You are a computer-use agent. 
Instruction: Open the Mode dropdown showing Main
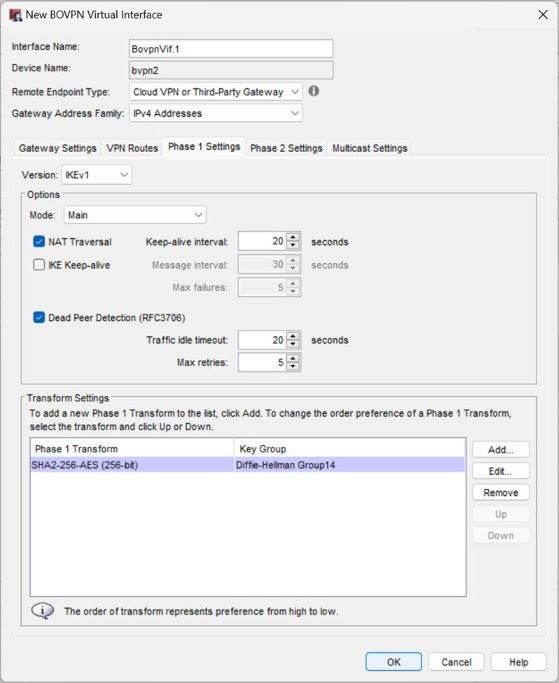tap(135, 215)
